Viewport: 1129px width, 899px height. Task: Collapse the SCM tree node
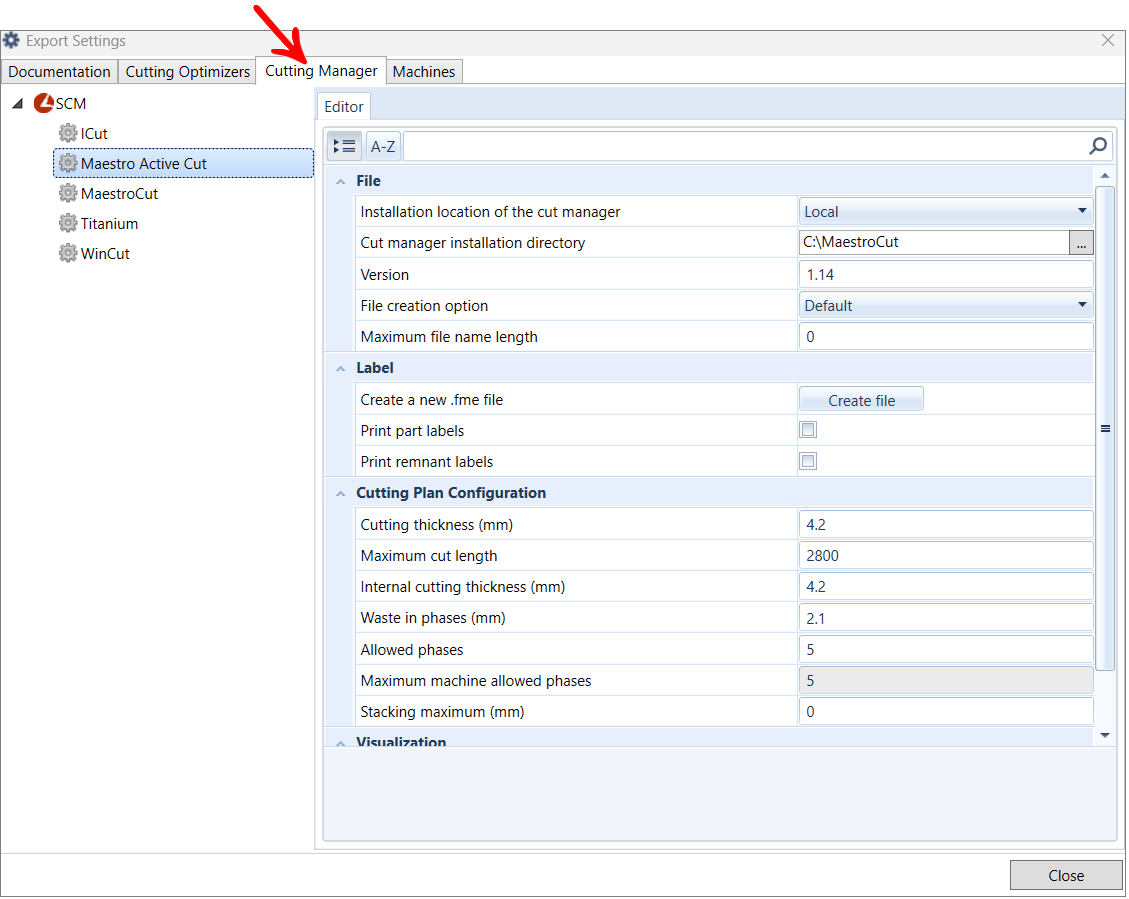coord(18,104)
